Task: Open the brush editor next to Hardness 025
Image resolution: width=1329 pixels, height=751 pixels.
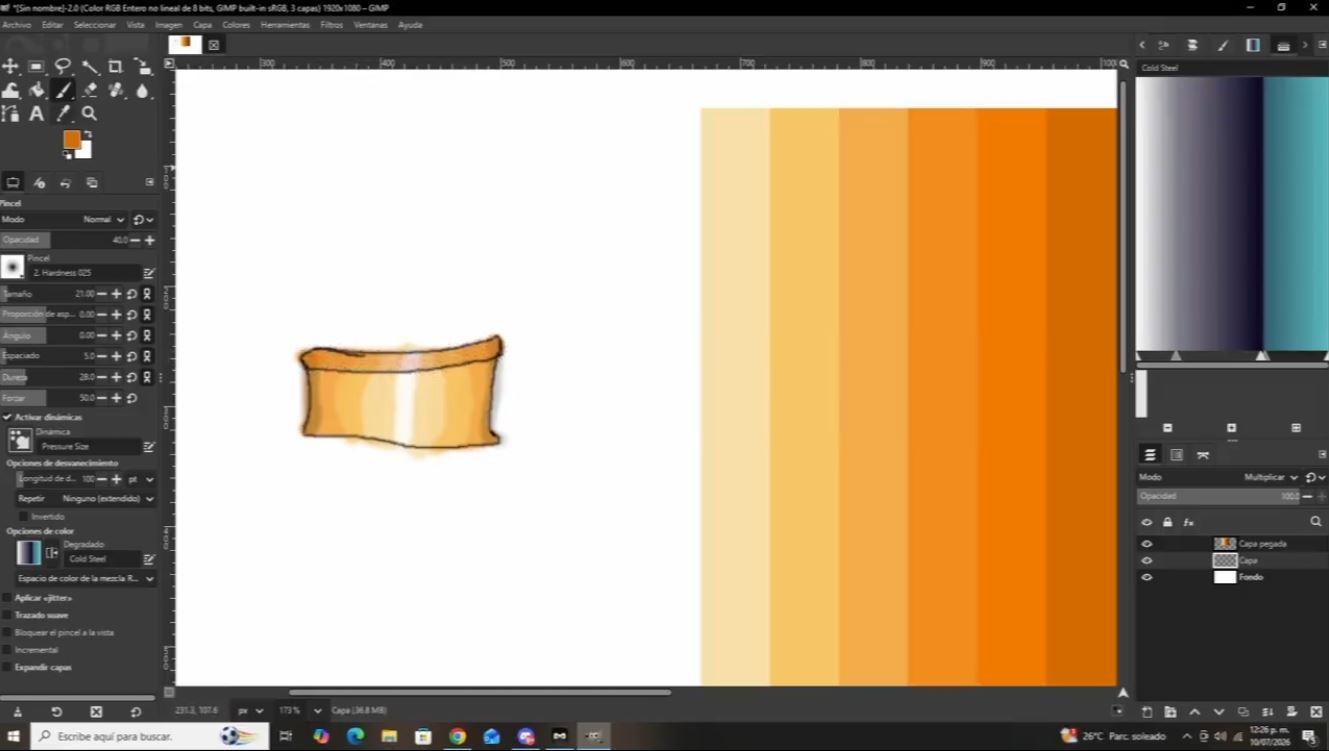Action: [149, 273]
